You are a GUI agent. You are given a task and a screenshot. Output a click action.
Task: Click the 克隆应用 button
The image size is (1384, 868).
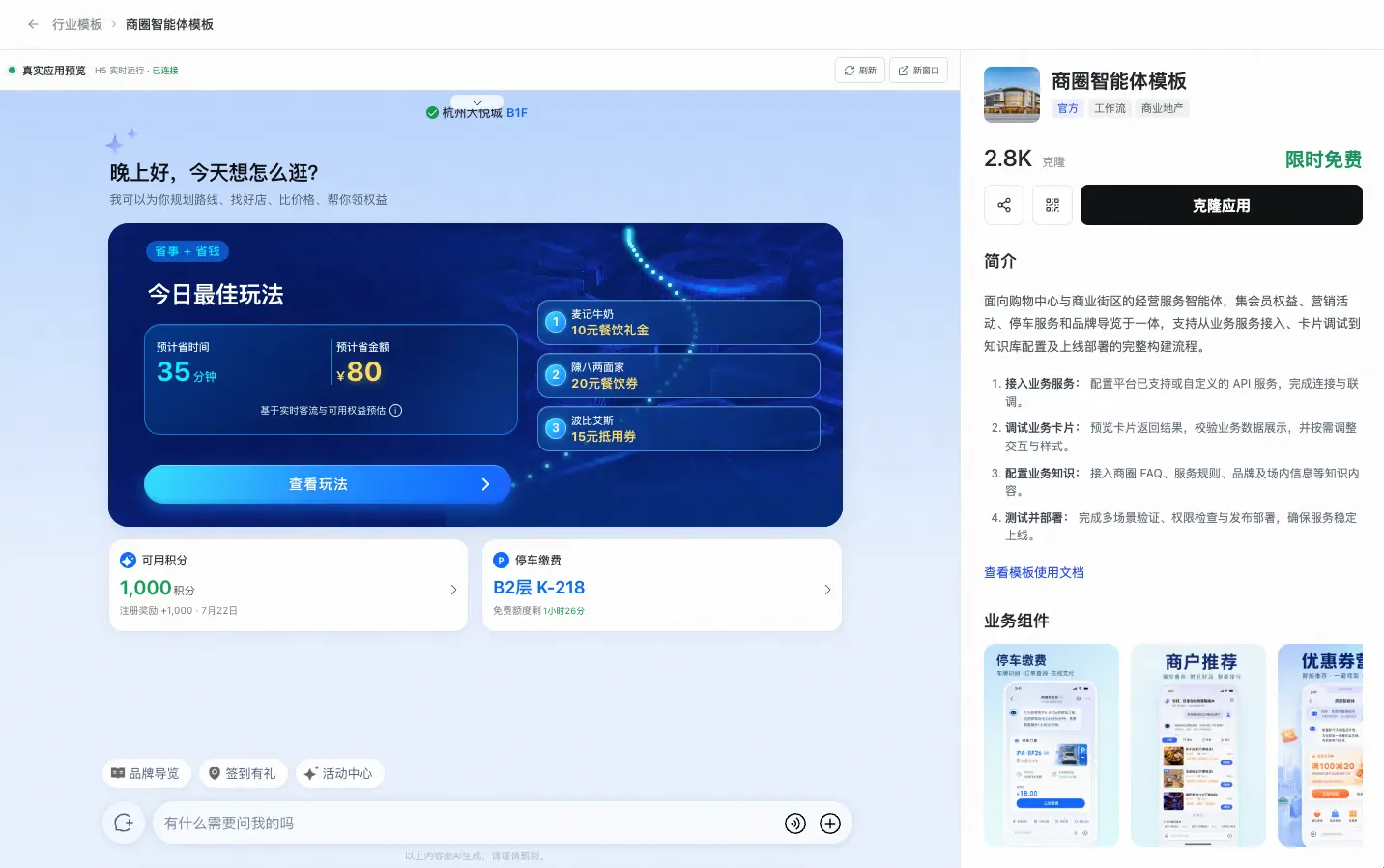[1222, 205]
